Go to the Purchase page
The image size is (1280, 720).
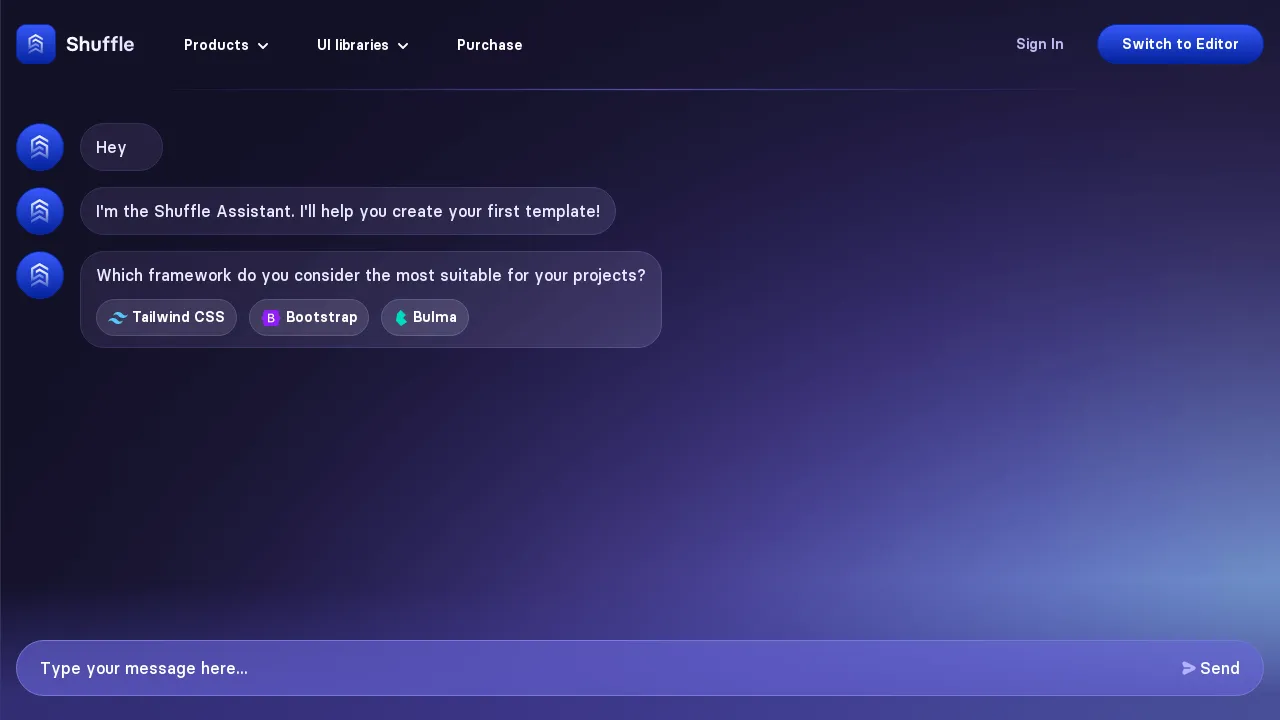coord(489,45)
